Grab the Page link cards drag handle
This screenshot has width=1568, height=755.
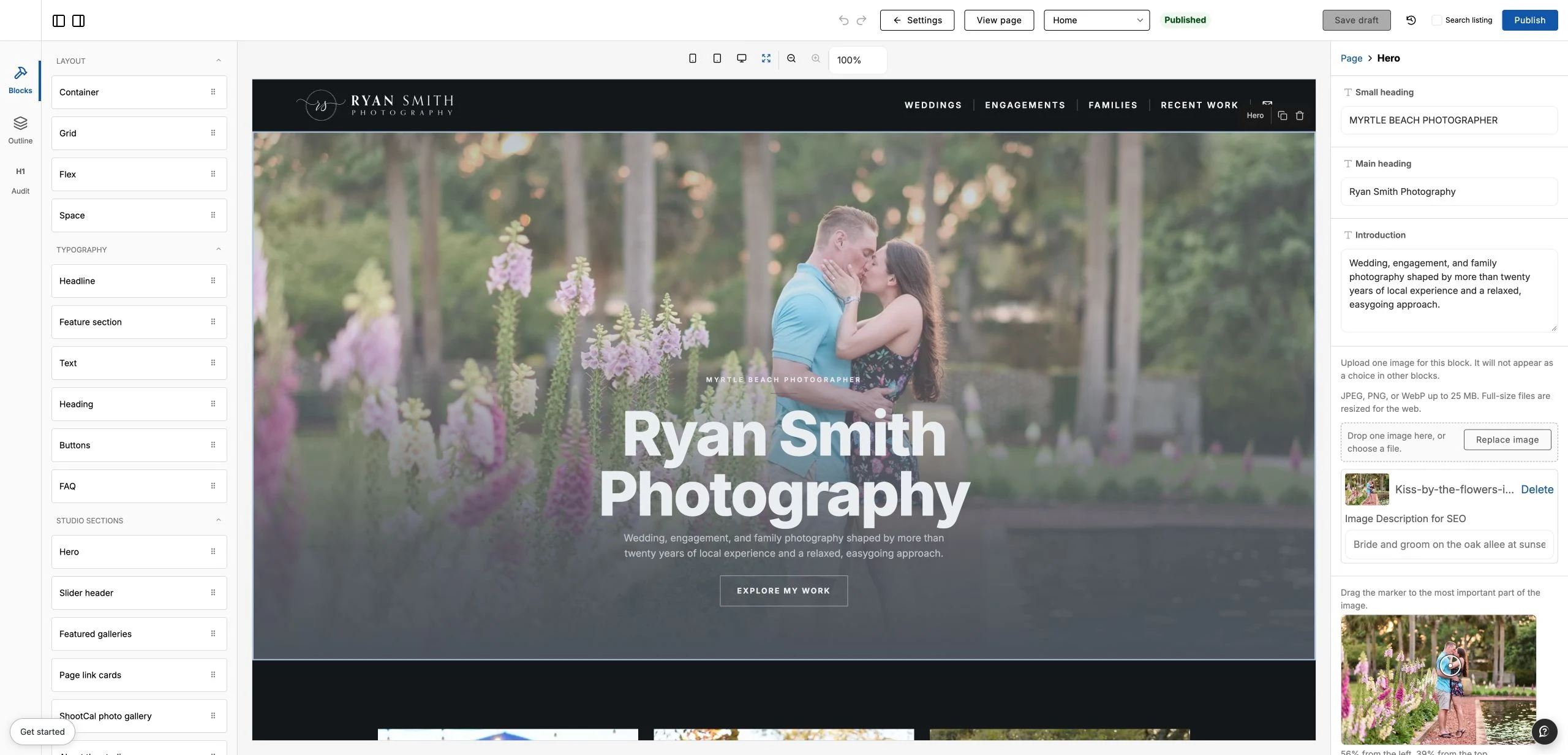[213, 675]
